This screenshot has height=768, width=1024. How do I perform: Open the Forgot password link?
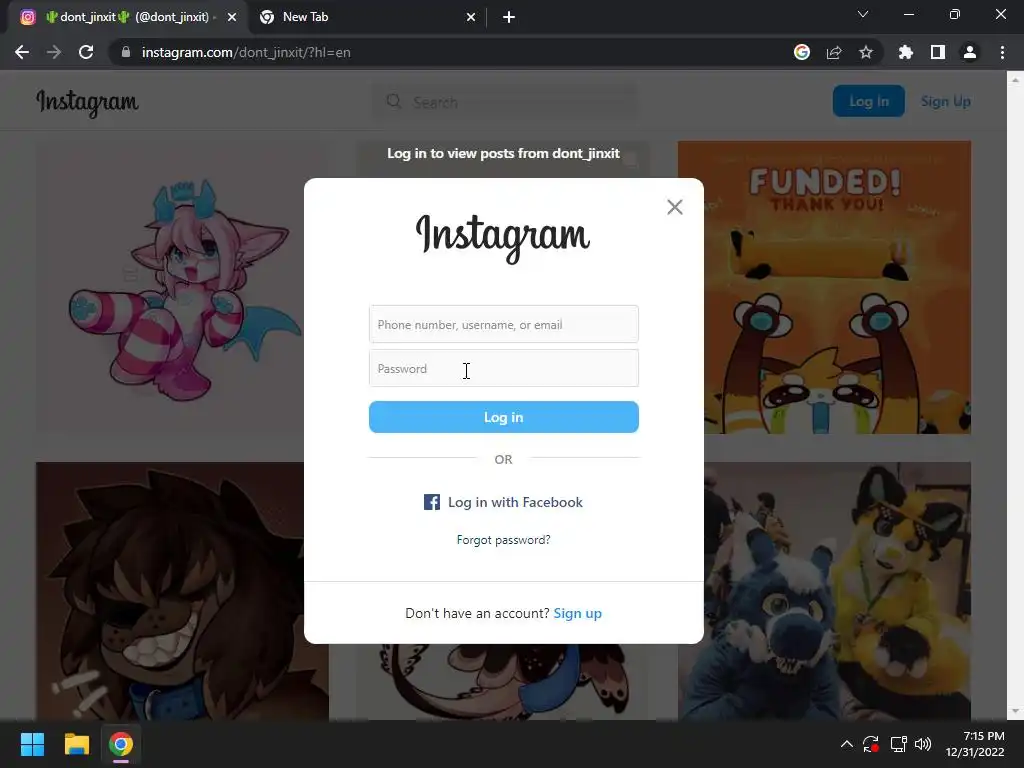(x=504, y=539)
